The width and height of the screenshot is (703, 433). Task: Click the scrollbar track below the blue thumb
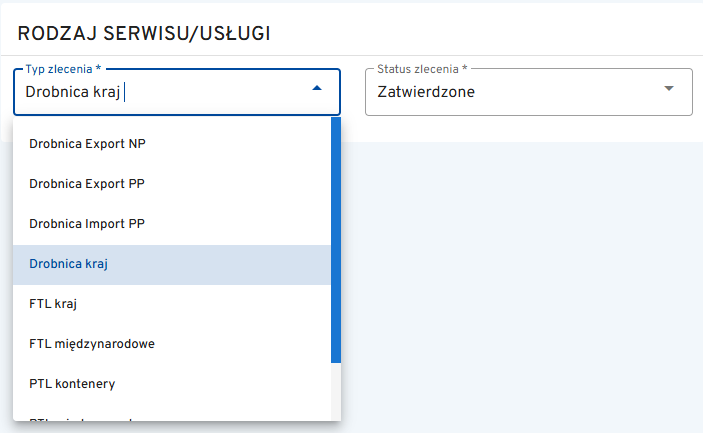coord(336,390)
